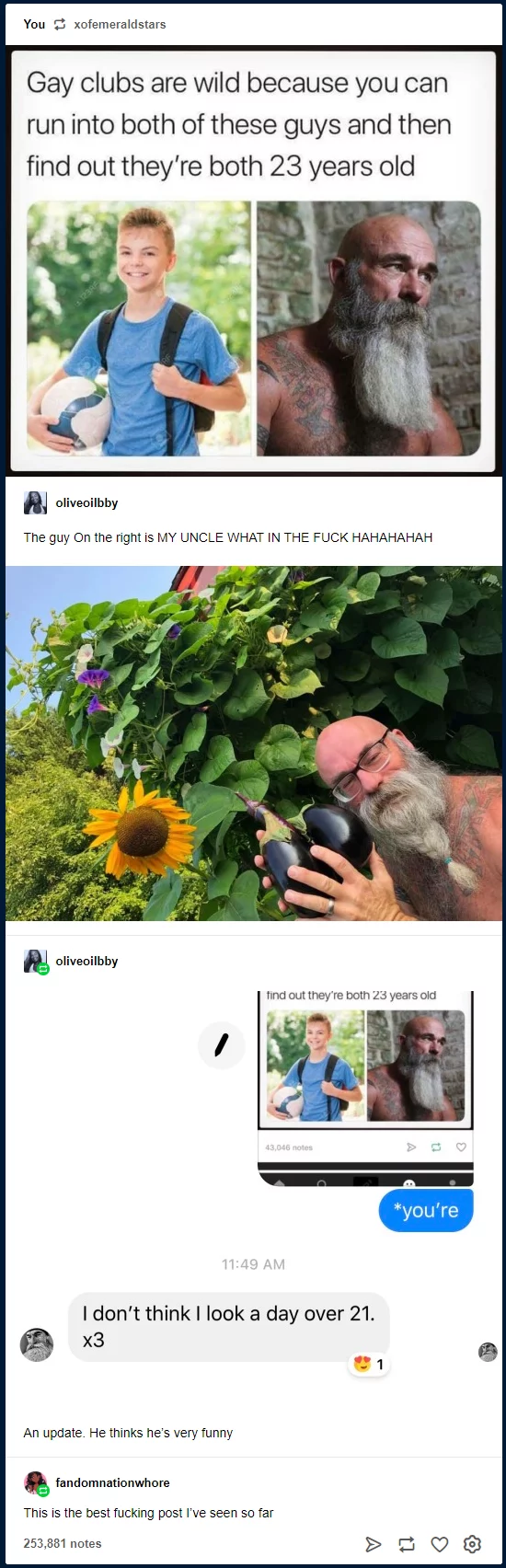Open the first oliveoilbby username link
This screenshot has height=1568, width=506.
(86, 502)
